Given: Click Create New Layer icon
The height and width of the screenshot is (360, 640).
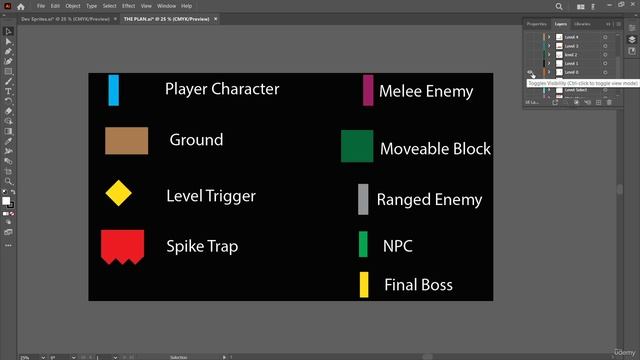Looking at the screenshot, I should (x=598, y=102).
